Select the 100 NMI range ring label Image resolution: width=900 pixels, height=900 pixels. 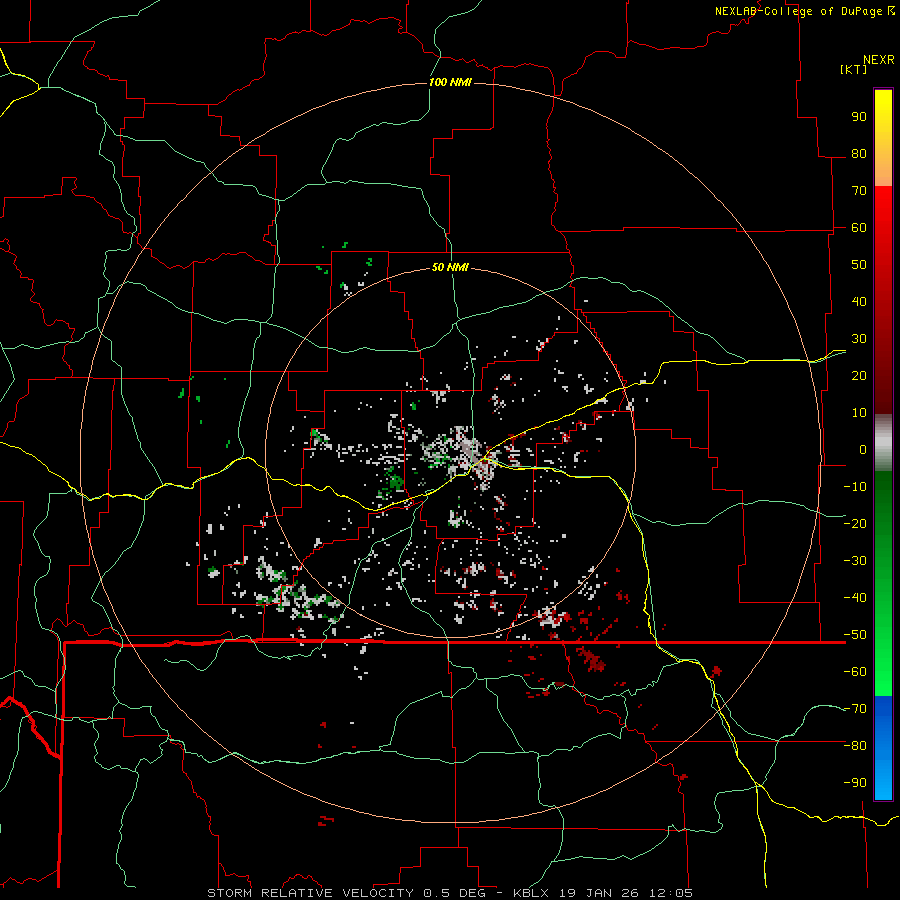[450, 82]
